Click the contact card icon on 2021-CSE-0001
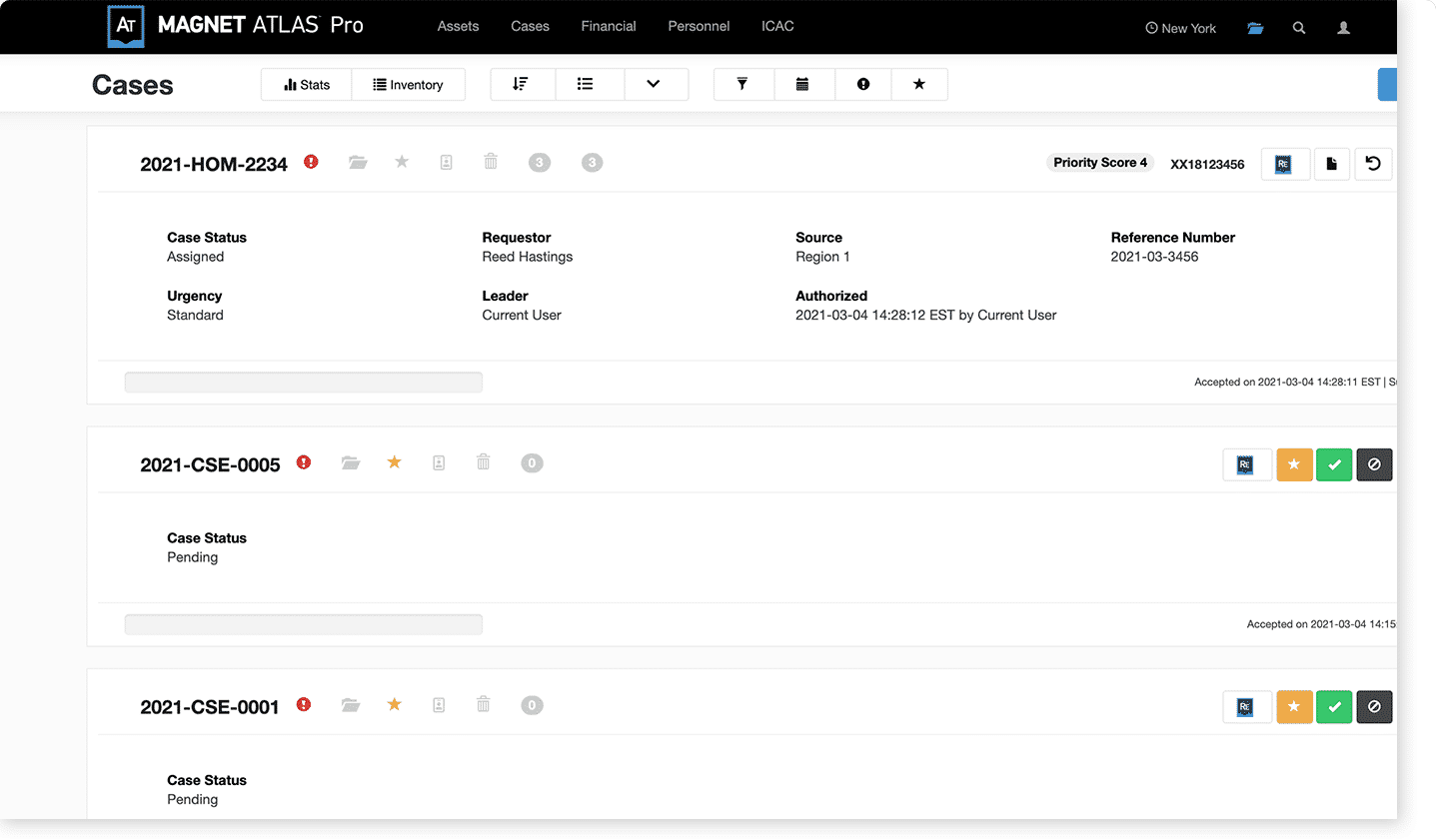 click(439, 705)
